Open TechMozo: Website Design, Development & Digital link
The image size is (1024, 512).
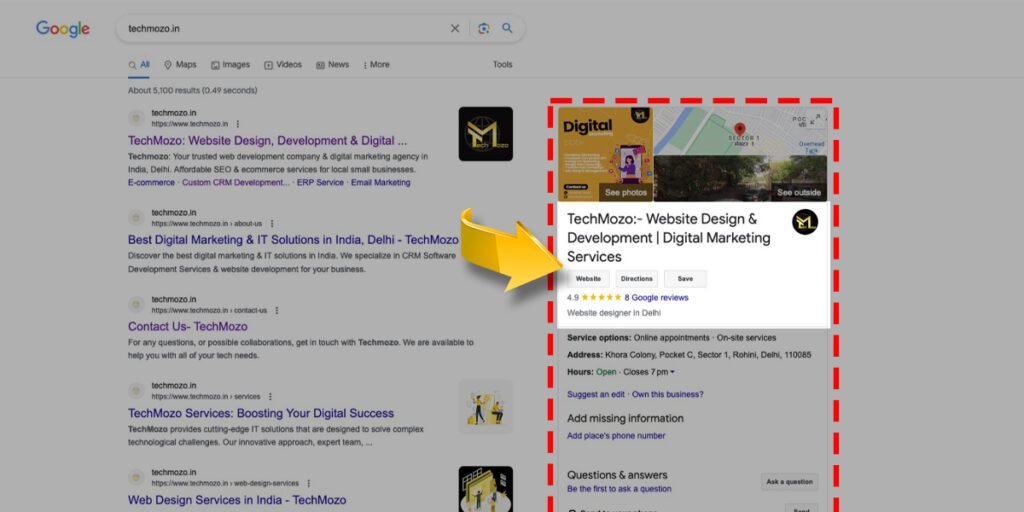268,141
